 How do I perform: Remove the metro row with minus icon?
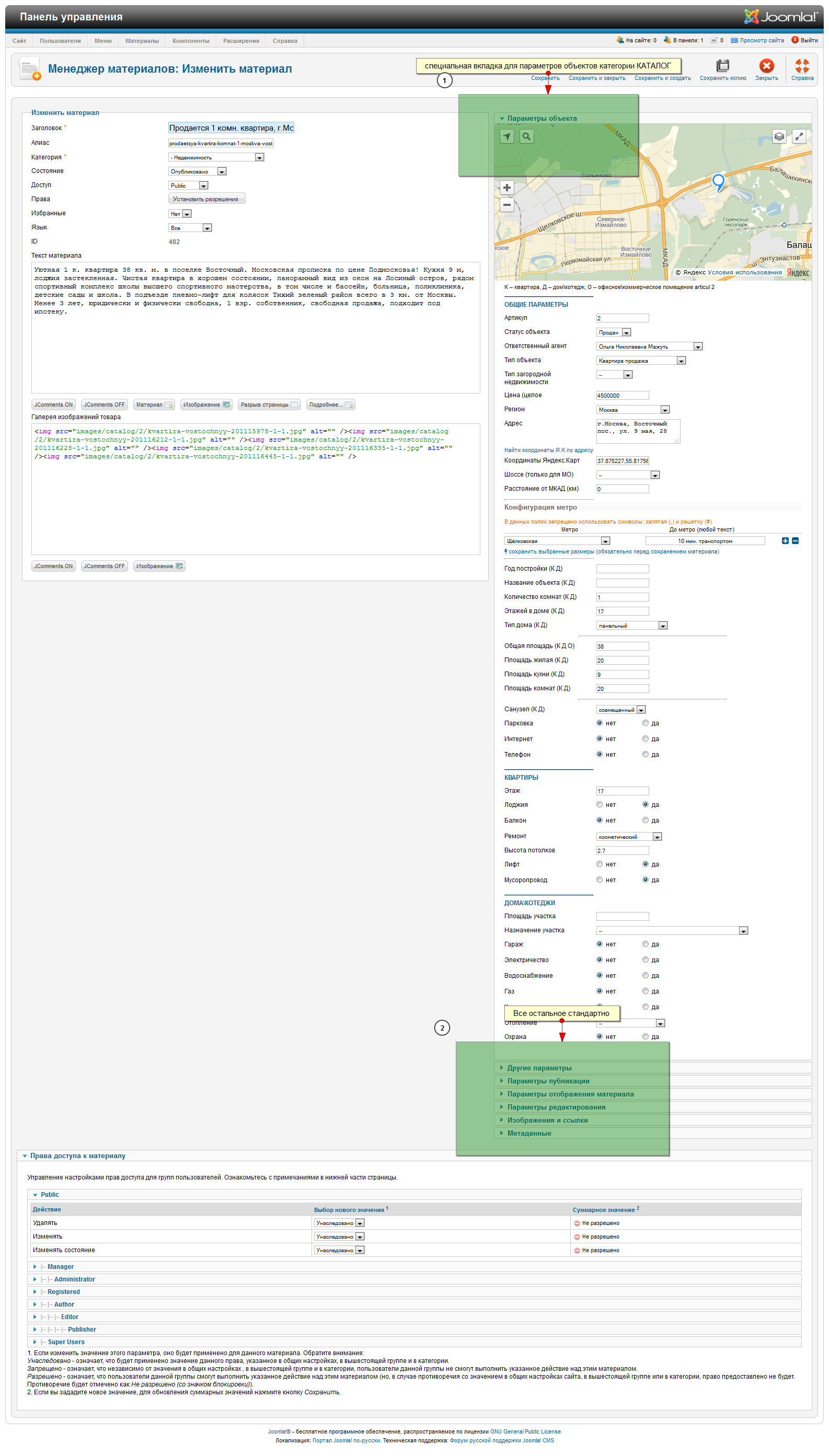[x=796, y=541]
